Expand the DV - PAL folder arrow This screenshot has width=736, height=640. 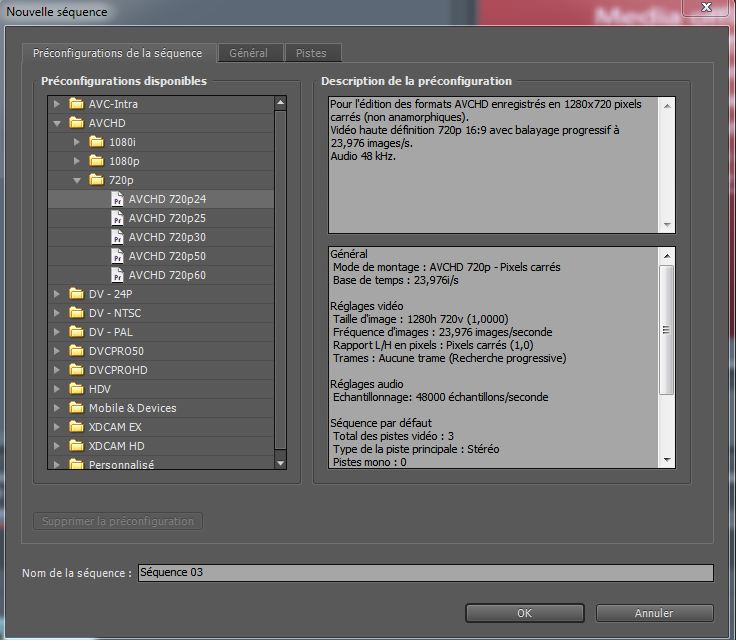click(57, 332)
